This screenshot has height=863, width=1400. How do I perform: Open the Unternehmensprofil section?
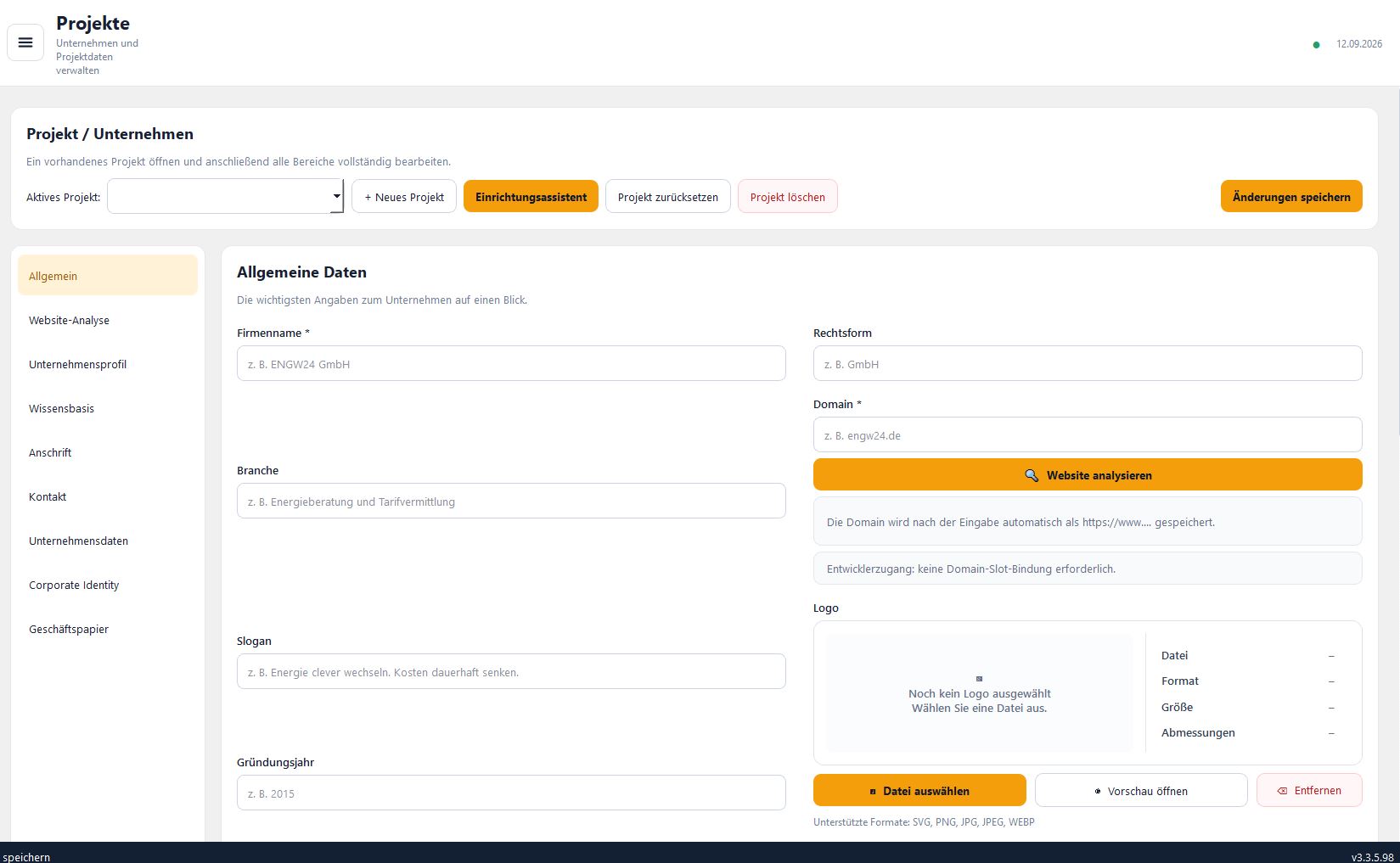pyautogui.click(x=108, y=364)
